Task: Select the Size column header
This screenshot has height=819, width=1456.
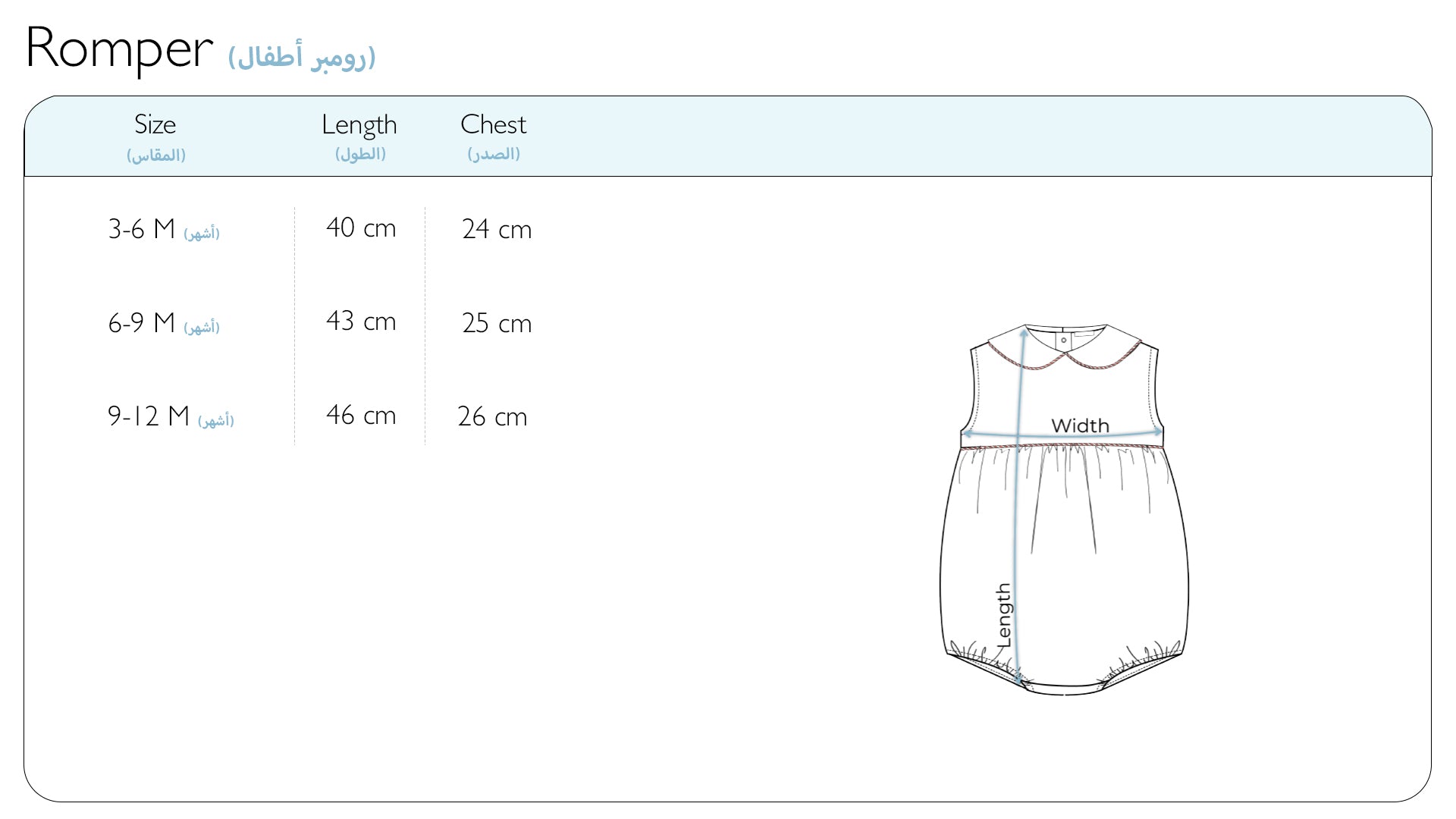Action: coord(155,124)
